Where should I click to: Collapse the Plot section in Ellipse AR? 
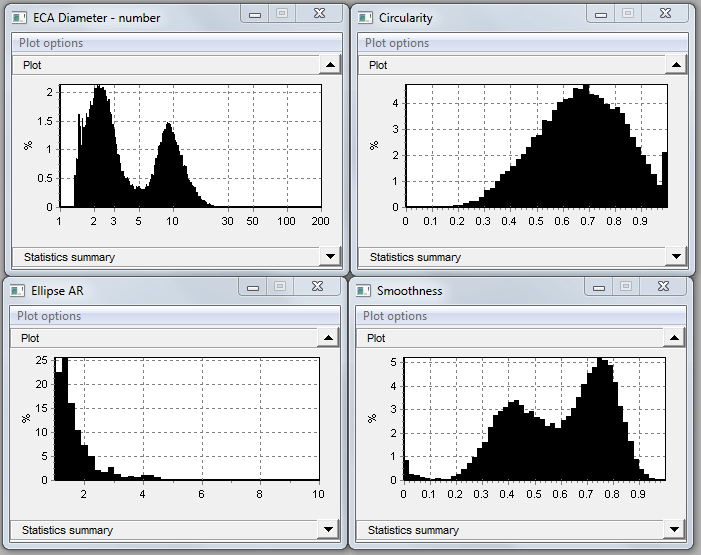(x=330, y=338)
